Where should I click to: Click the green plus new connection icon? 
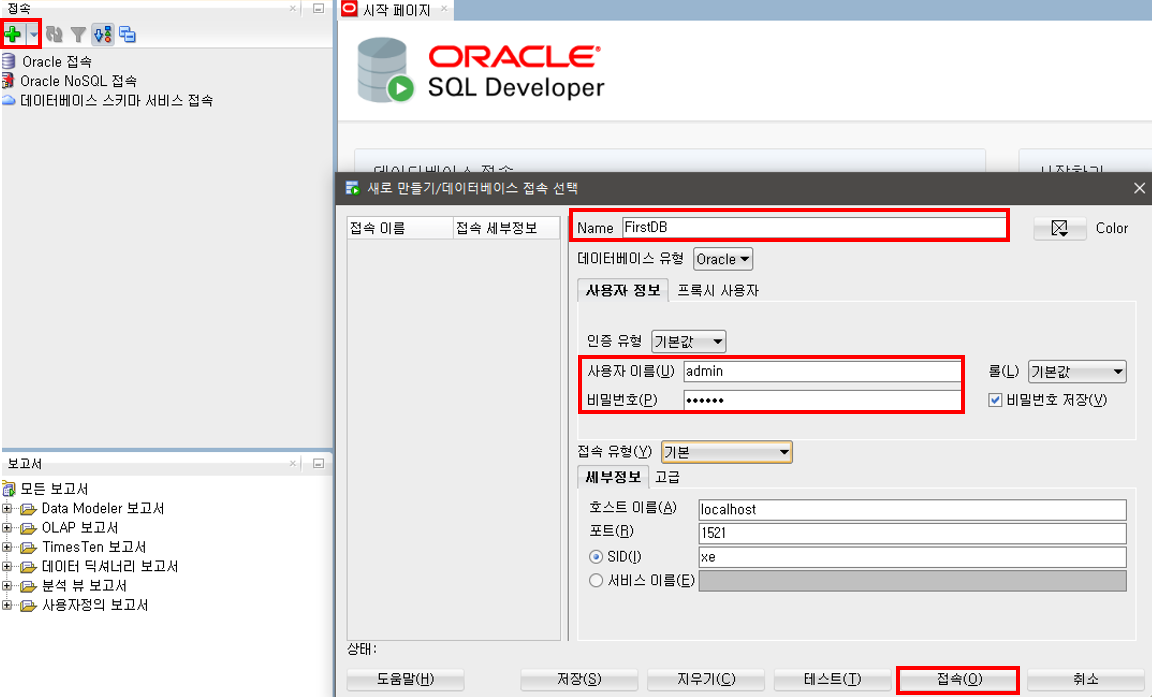pos(12,34)
